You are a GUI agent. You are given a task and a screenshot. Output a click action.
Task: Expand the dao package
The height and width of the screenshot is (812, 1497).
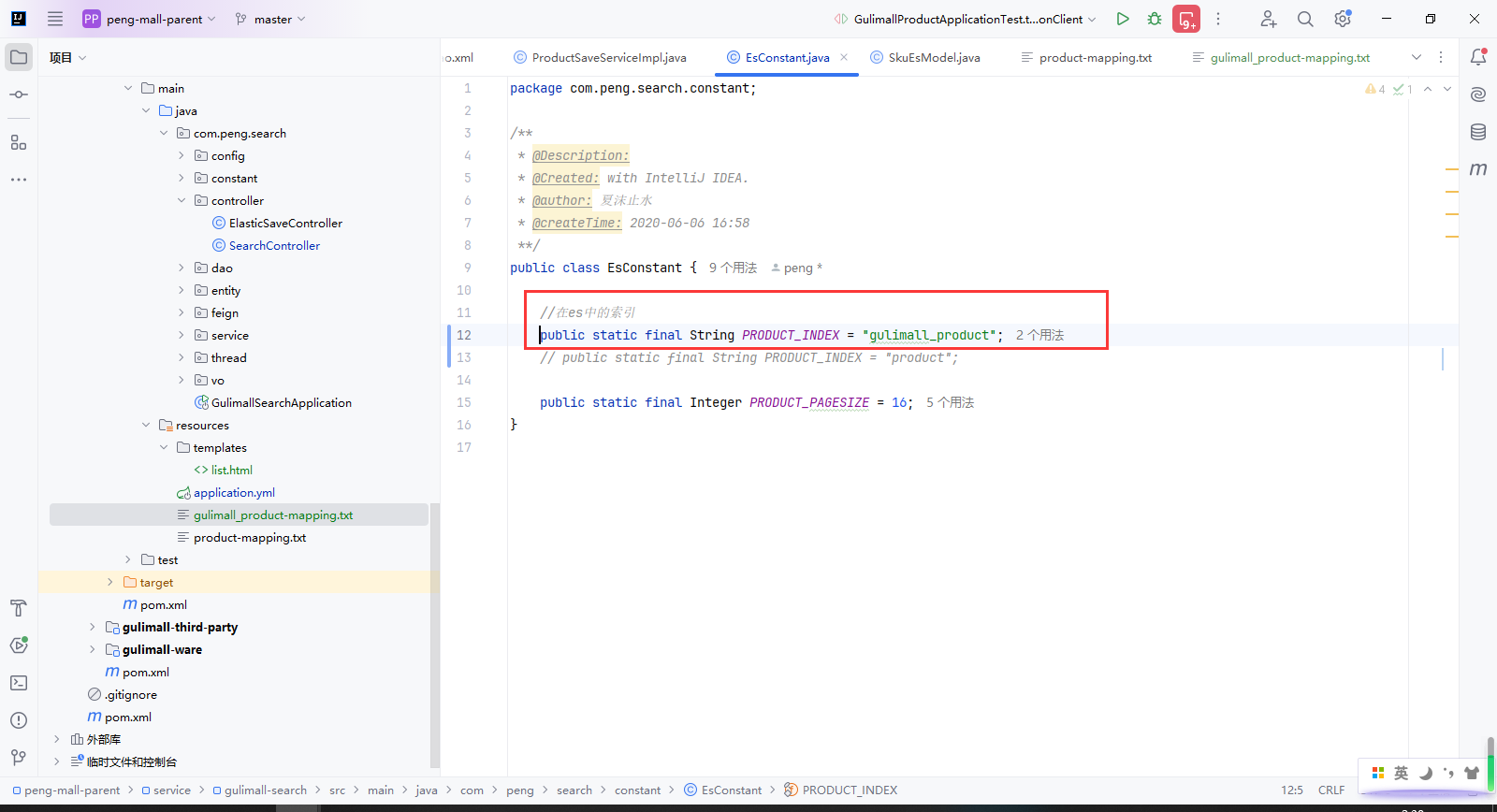[x=182, y=268]
